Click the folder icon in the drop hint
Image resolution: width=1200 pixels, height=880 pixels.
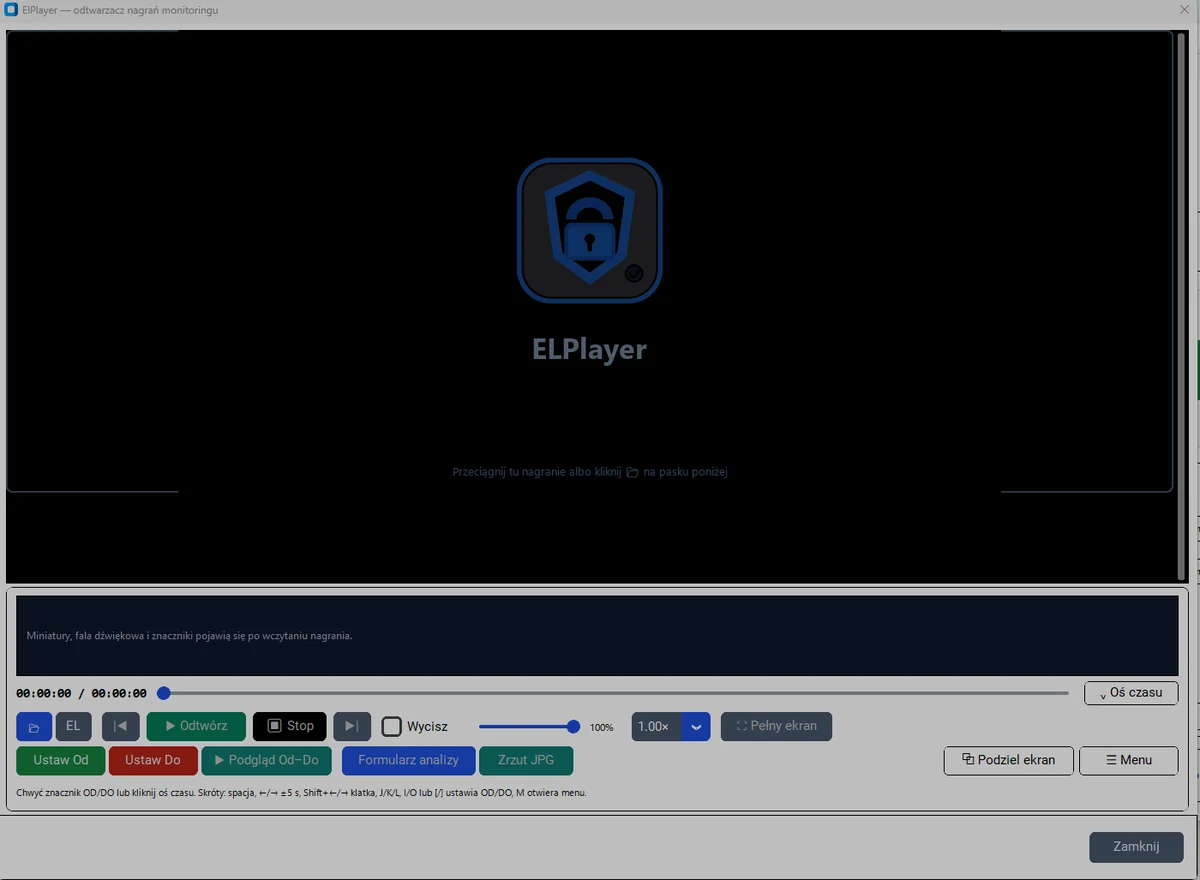[632, 472]
